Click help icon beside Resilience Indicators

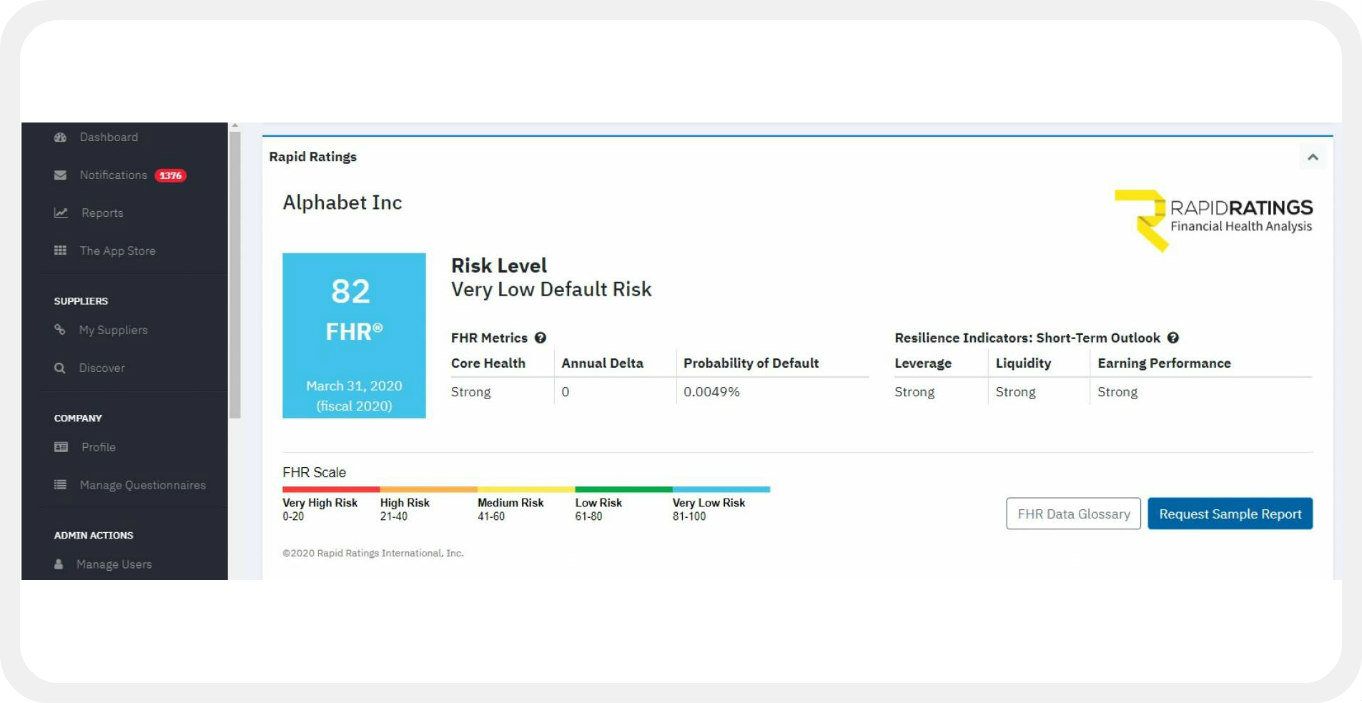(x=1173, y=338)
